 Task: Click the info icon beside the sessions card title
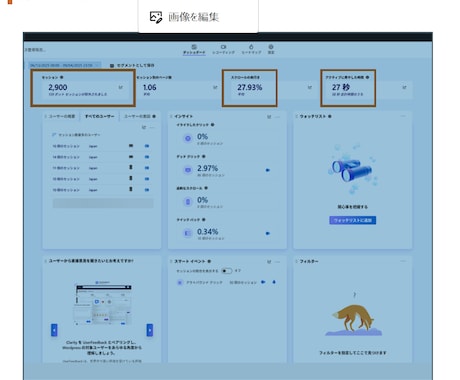pyautogui.click(x=62, y=77)
